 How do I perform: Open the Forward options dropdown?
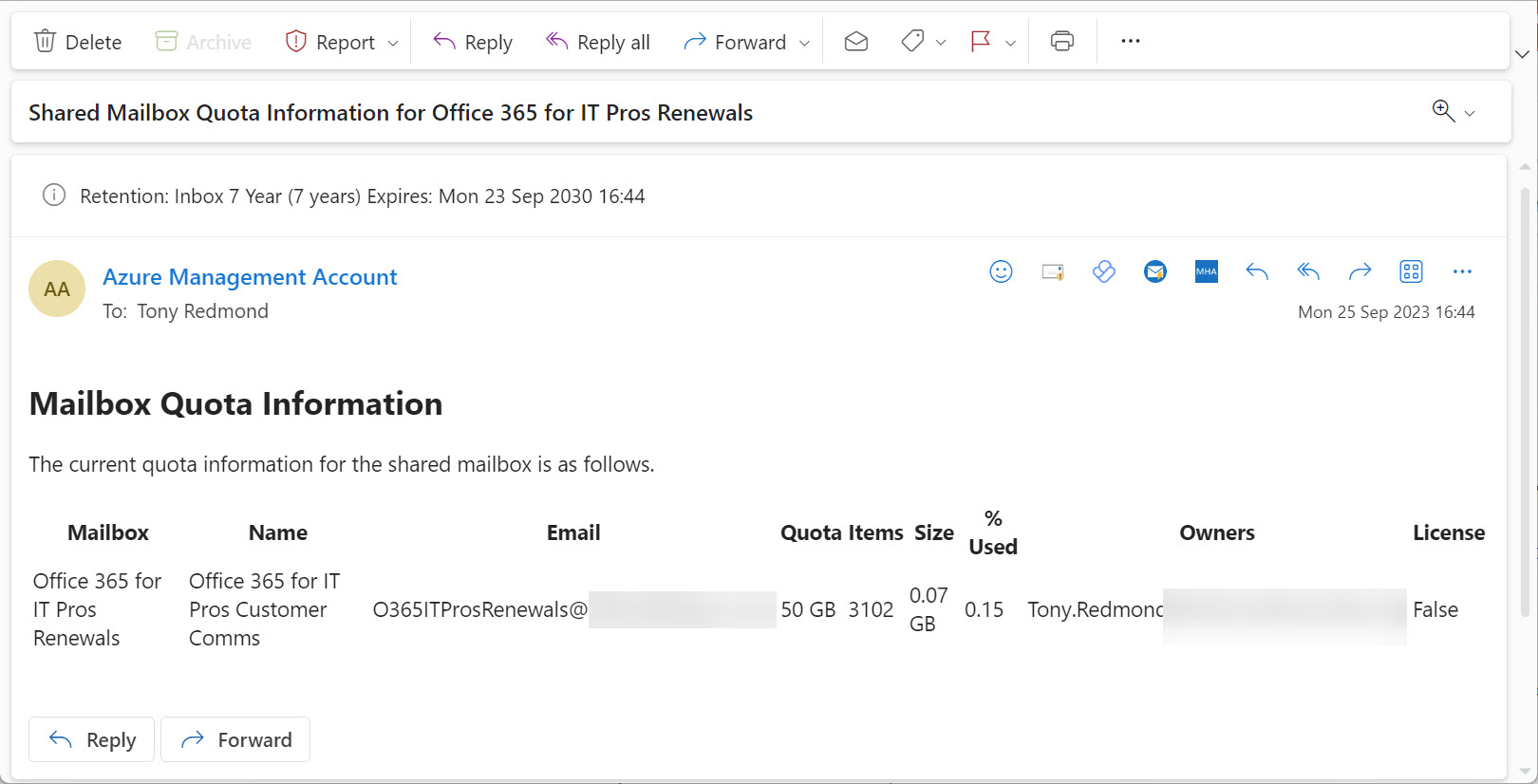(805, 43)
